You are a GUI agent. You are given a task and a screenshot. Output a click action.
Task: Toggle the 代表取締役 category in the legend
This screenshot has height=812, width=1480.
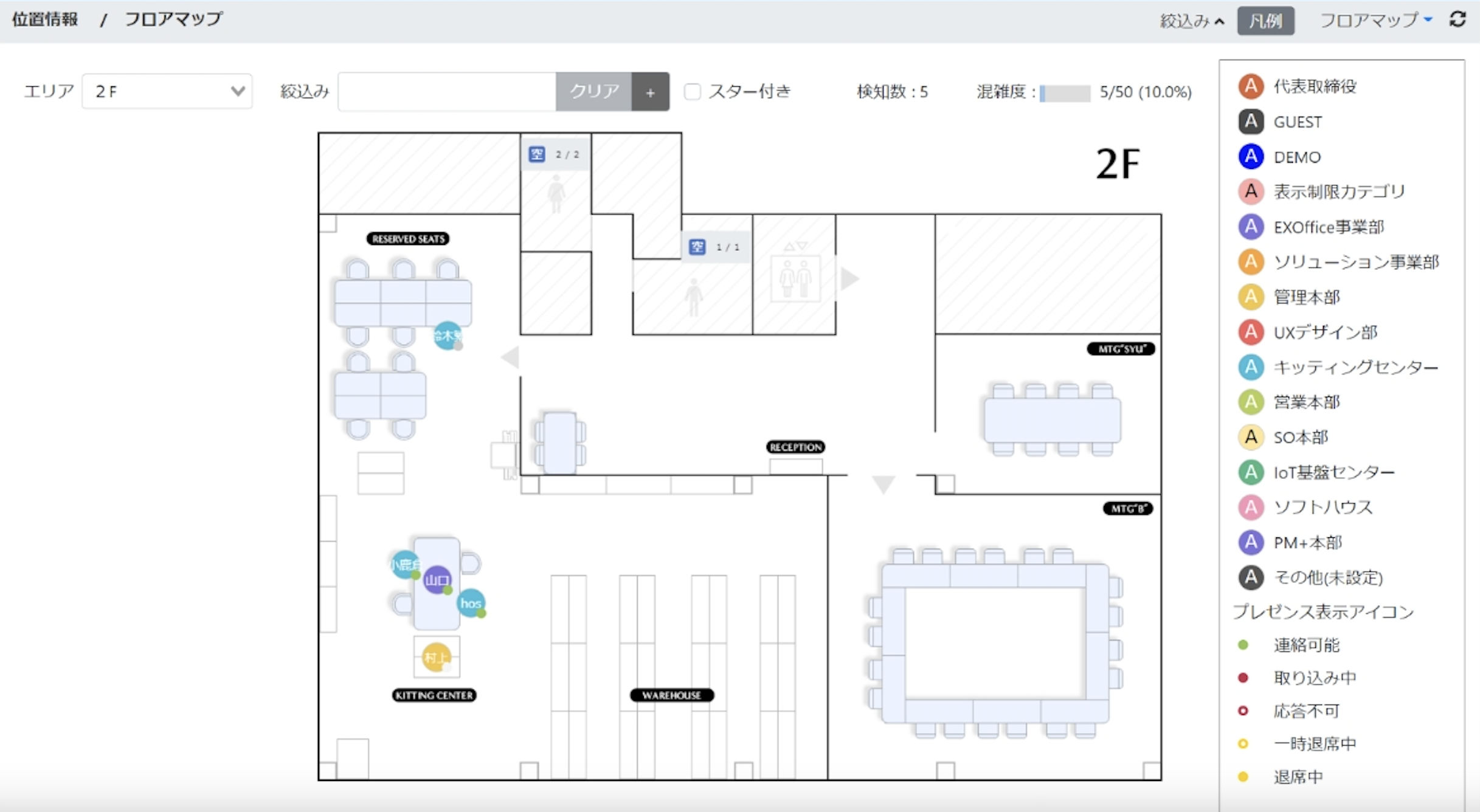[1251, 86]
